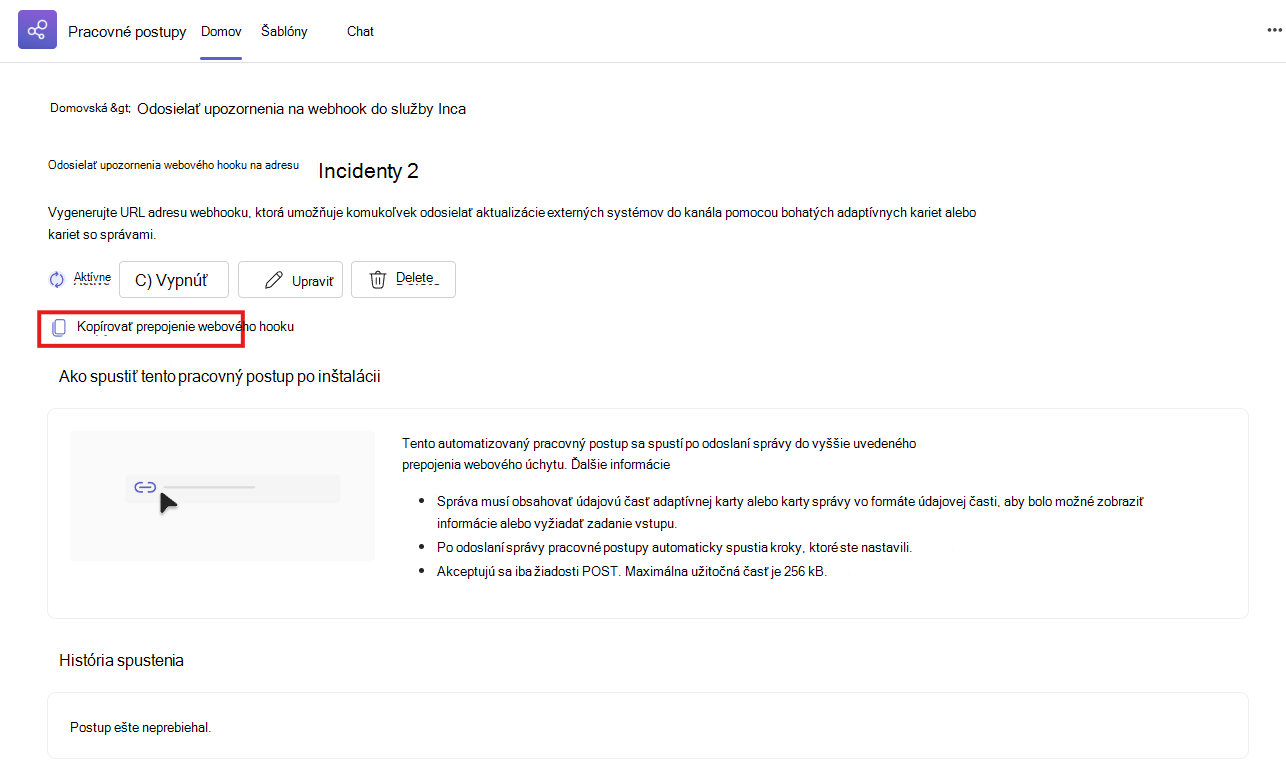Click the Postup ešte neprebiehal history panel
This screenshot has height=768, width=1286.
pyautogui.click(x=648, y=726)
